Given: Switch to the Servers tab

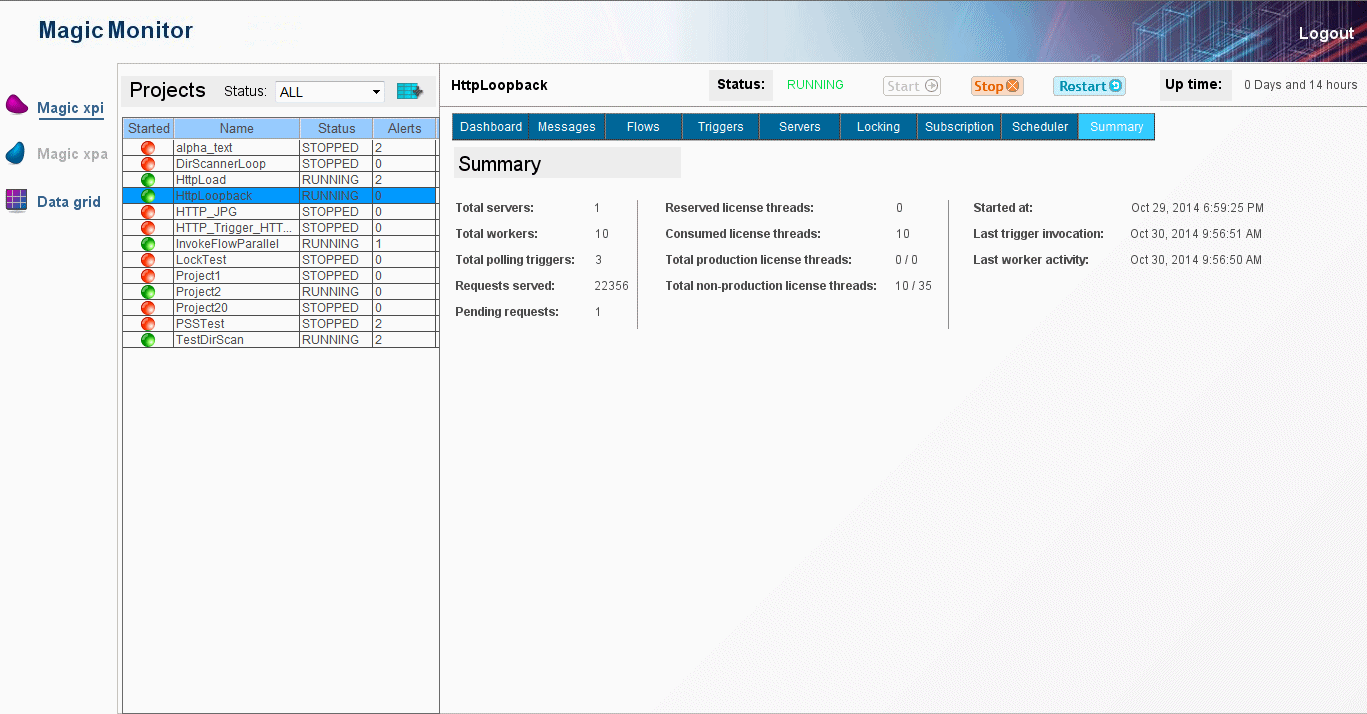Looking at the screenshot, I should coord(800,127).
